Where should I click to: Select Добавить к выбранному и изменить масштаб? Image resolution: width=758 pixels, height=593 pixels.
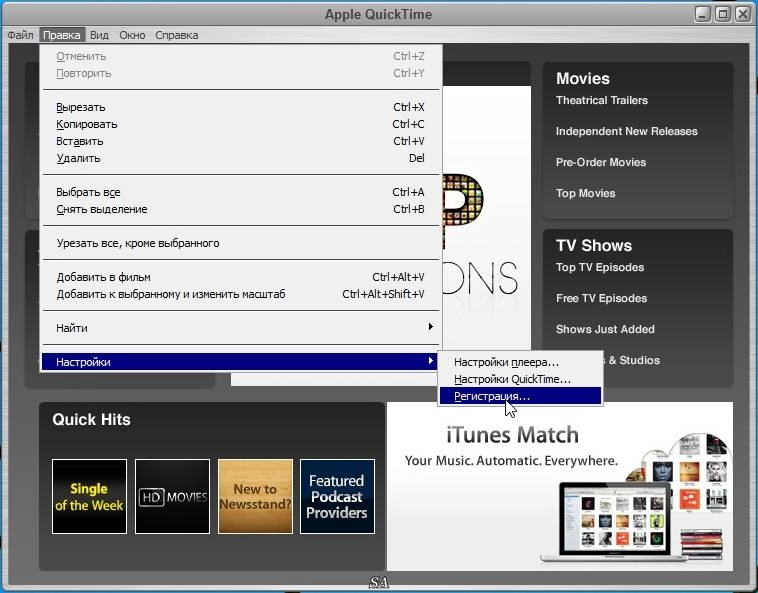240,294
